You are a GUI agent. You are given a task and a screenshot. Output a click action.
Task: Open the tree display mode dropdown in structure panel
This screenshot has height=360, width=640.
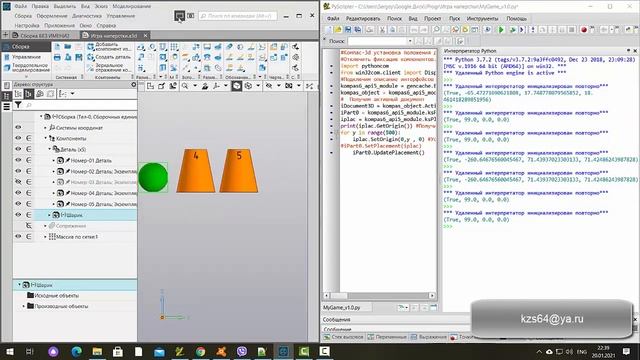[x=72, y=94]
